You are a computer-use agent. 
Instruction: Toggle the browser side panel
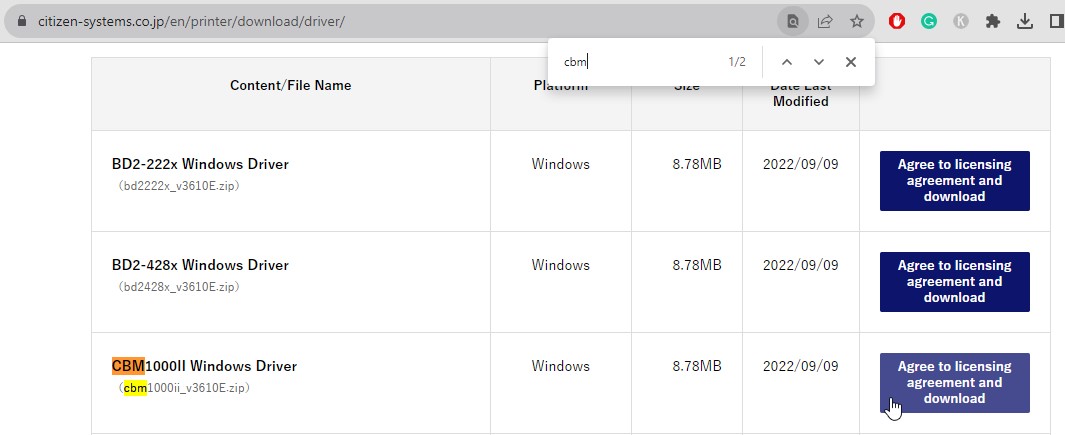point(1056,21)
